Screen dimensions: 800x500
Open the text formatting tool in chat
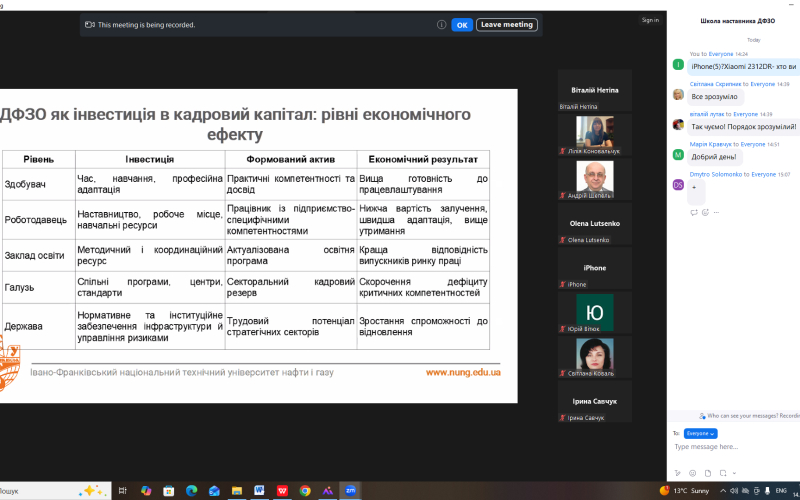tap(678, 473)
